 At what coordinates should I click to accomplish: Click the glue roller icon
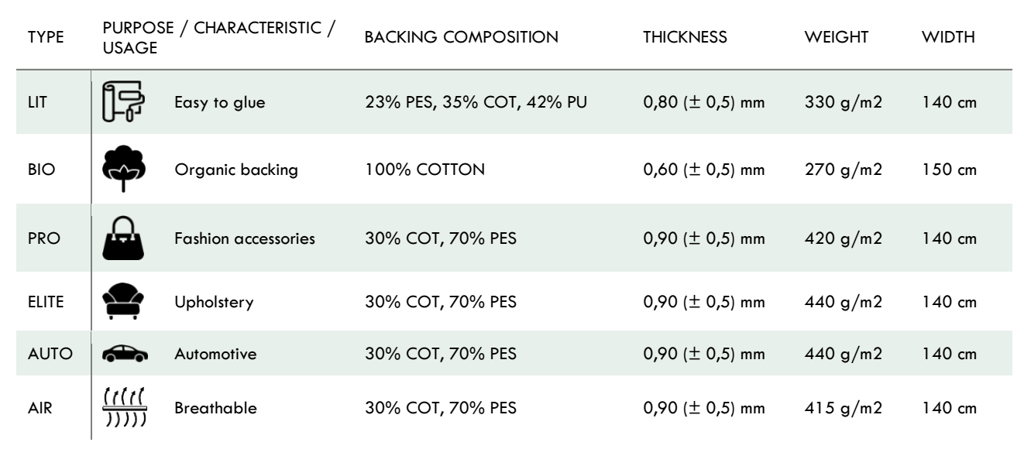coord(124,102)
